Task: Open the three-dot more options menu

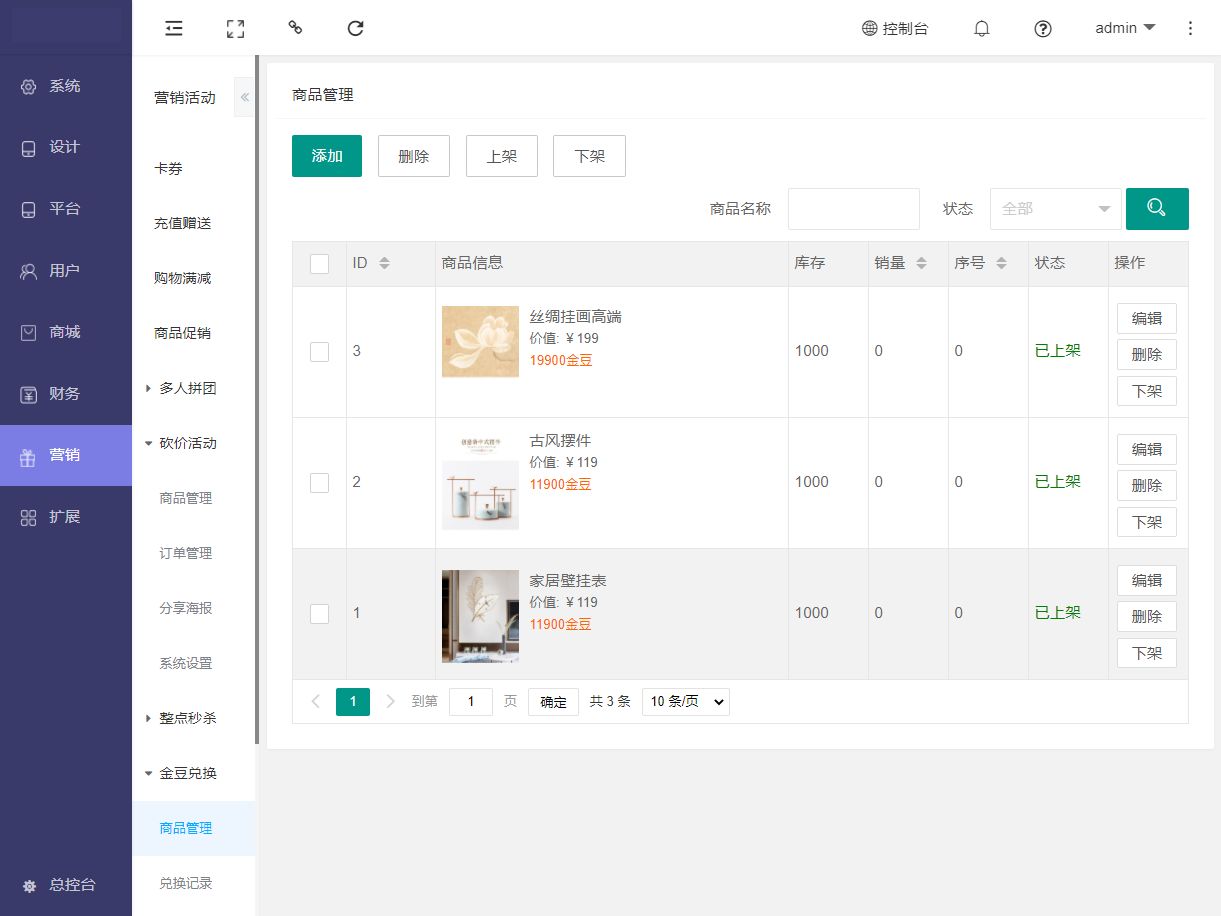Action: (1189, 28)
